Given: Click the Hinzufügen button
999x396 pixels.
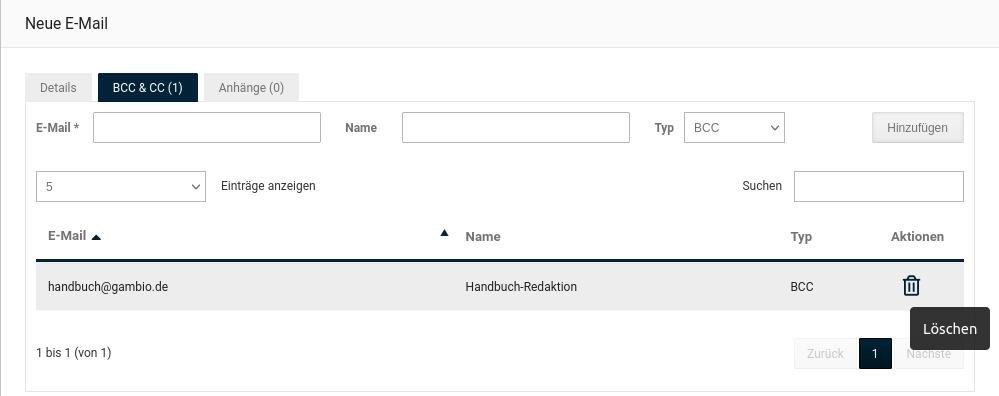Looking at the screenshot, I should (917, 127).
